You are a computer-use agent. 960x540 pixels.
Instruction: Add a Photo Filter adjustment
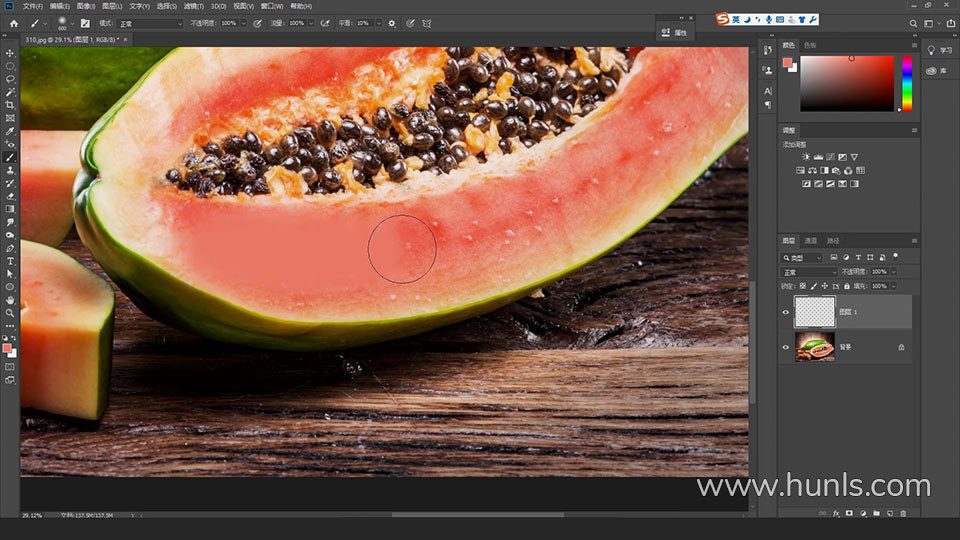tap(836, 170)
